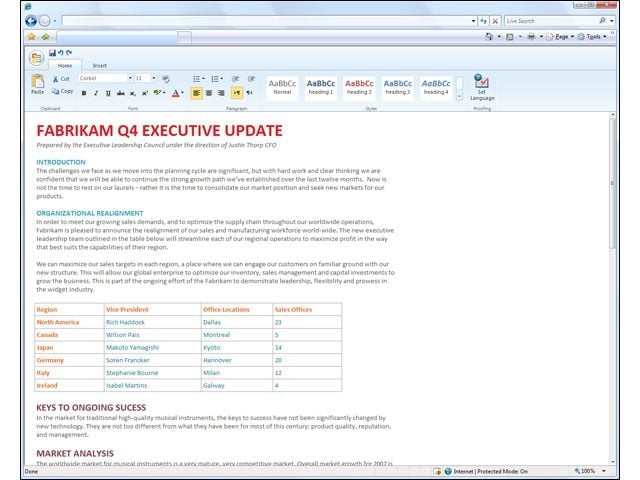
Task: Cut the selected text
Action: click(61, 79)
